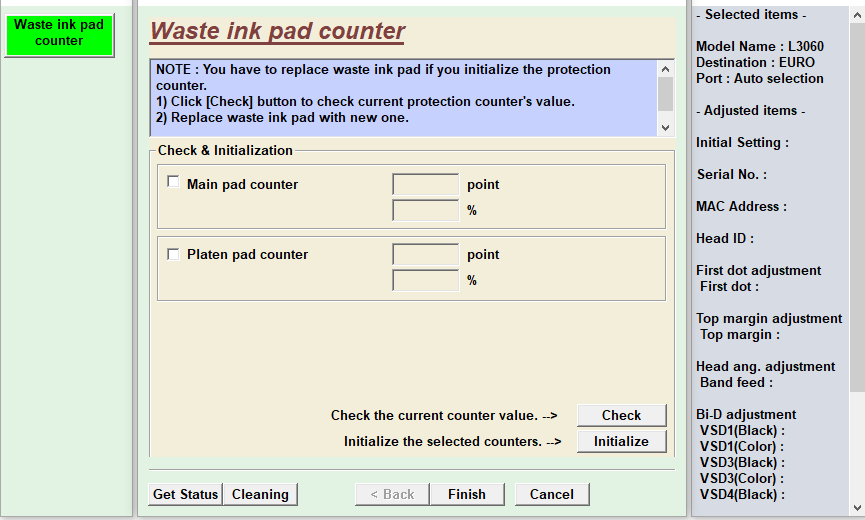Click the Main pad counter point field
This screenshot has height=520, width=865.
click(x=425, y=184)
